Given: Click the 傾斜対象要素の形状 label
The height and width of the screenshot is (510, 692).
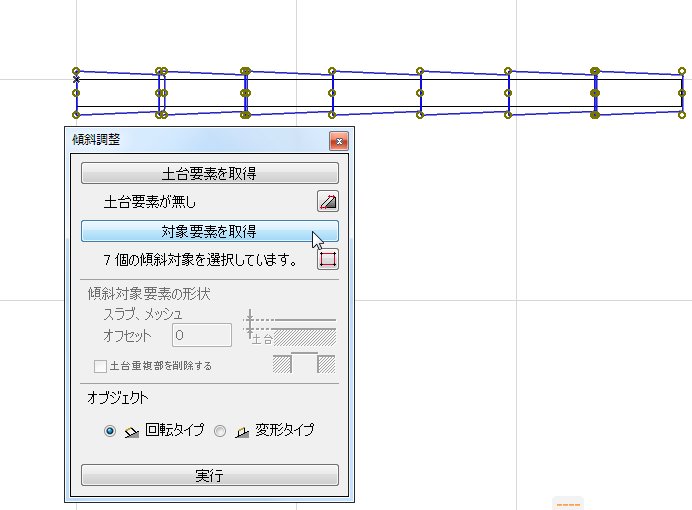Looking at the screenshot, I should 149,294.
